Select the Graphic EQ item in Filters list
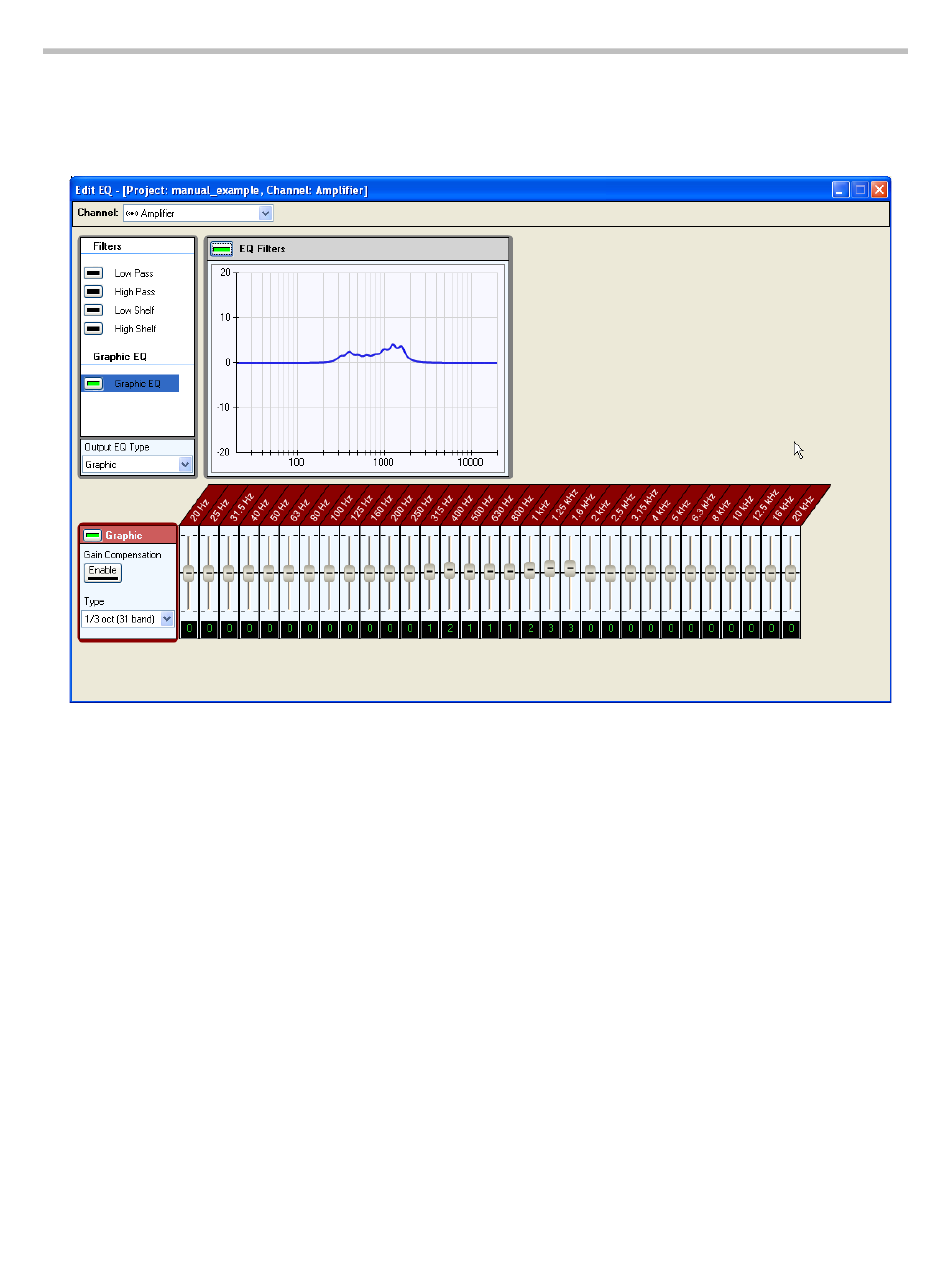The width and height of the screenshot is (950, 1284). (x=130, y=384)
